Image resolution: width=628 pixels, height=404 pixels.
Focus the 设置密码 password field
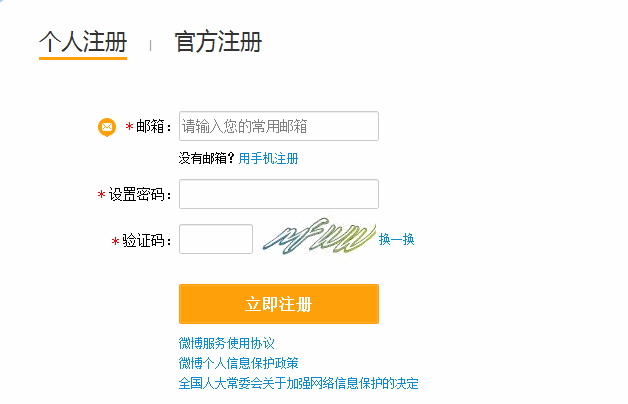coord(279,194)
